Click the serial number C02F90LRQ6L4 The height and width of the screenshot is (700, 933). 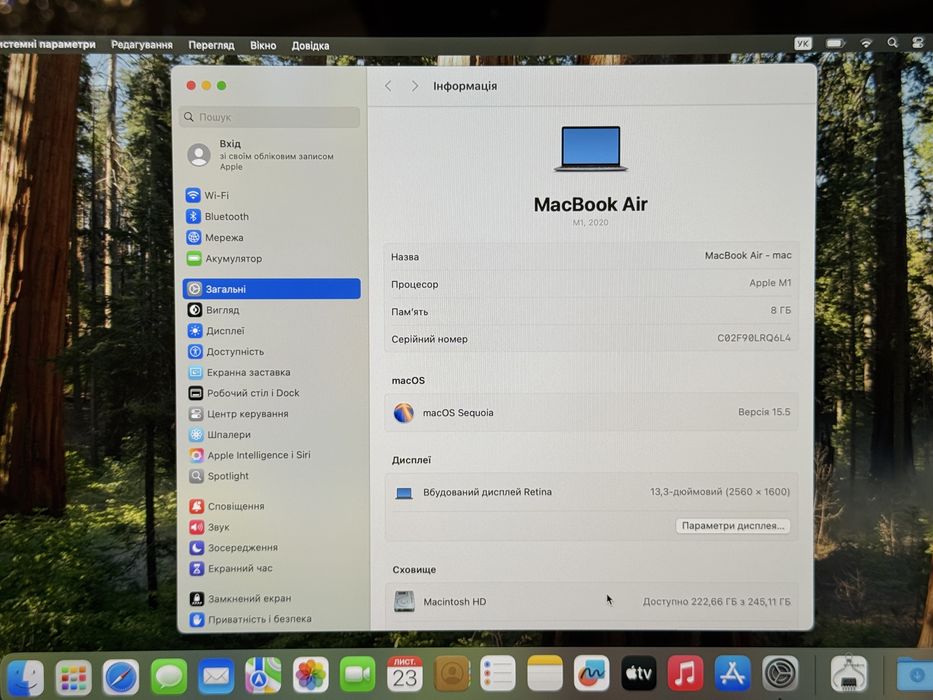[753, 338]
